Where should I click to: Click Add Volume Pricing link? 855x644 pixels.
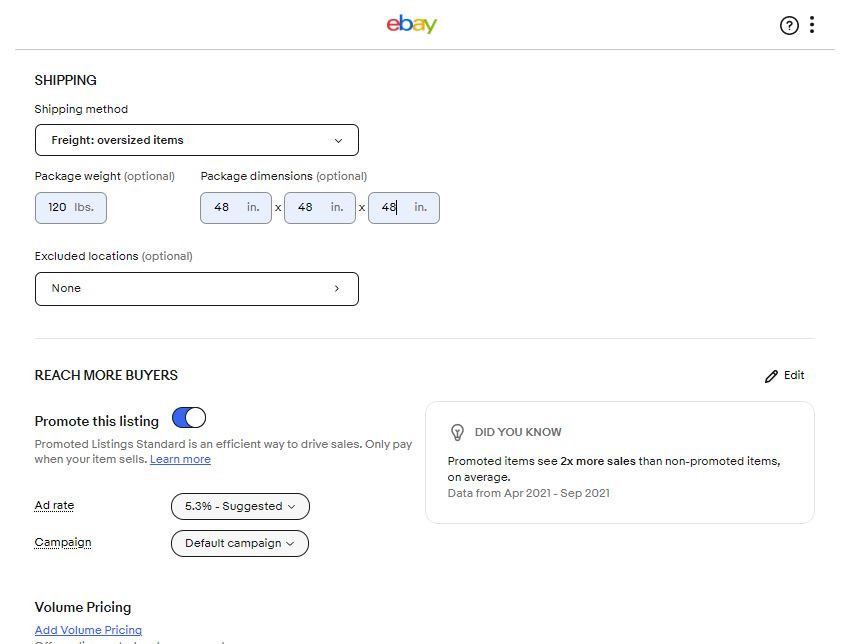[88, 630]
